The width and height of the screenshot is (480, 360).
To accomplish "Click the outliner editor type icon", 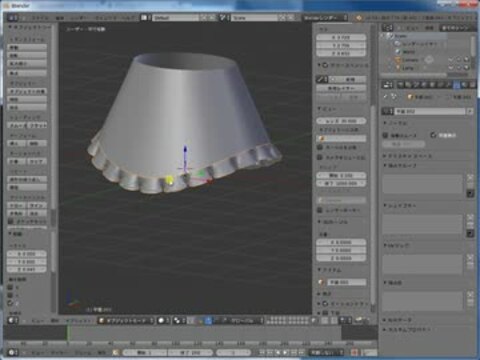I will pyautogui.click(x=387, y=28).
